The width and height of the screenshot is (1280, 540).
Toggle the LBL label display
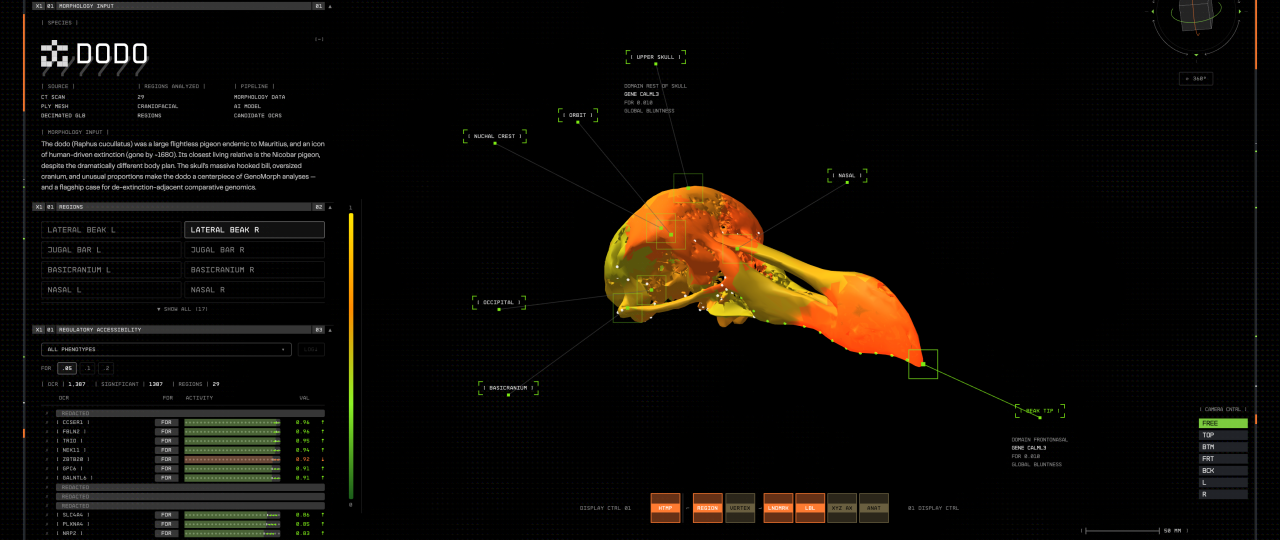(810, 508)
